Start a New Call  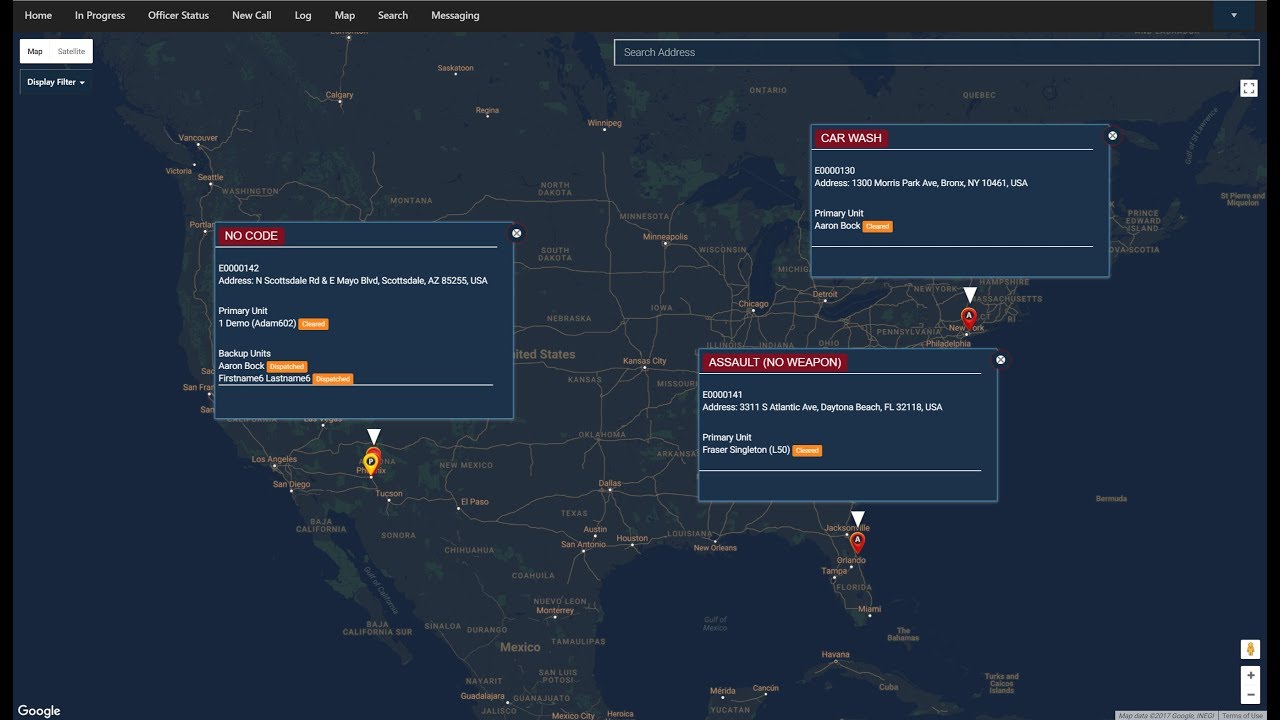[251, 15]
